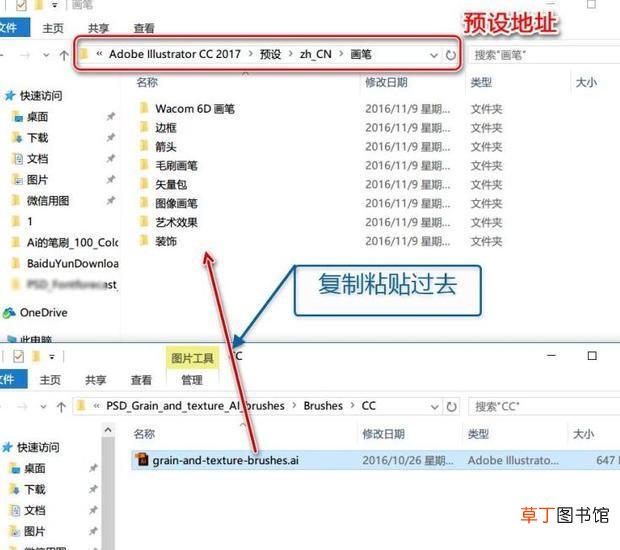Refresh the 画笔 folder view
Screen dimensions: 620x550
[x=450, y=55]
